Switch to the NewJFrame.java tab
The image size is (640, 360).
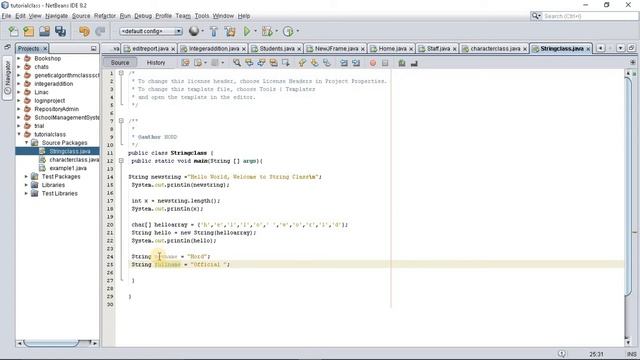[x=336, y=49]
